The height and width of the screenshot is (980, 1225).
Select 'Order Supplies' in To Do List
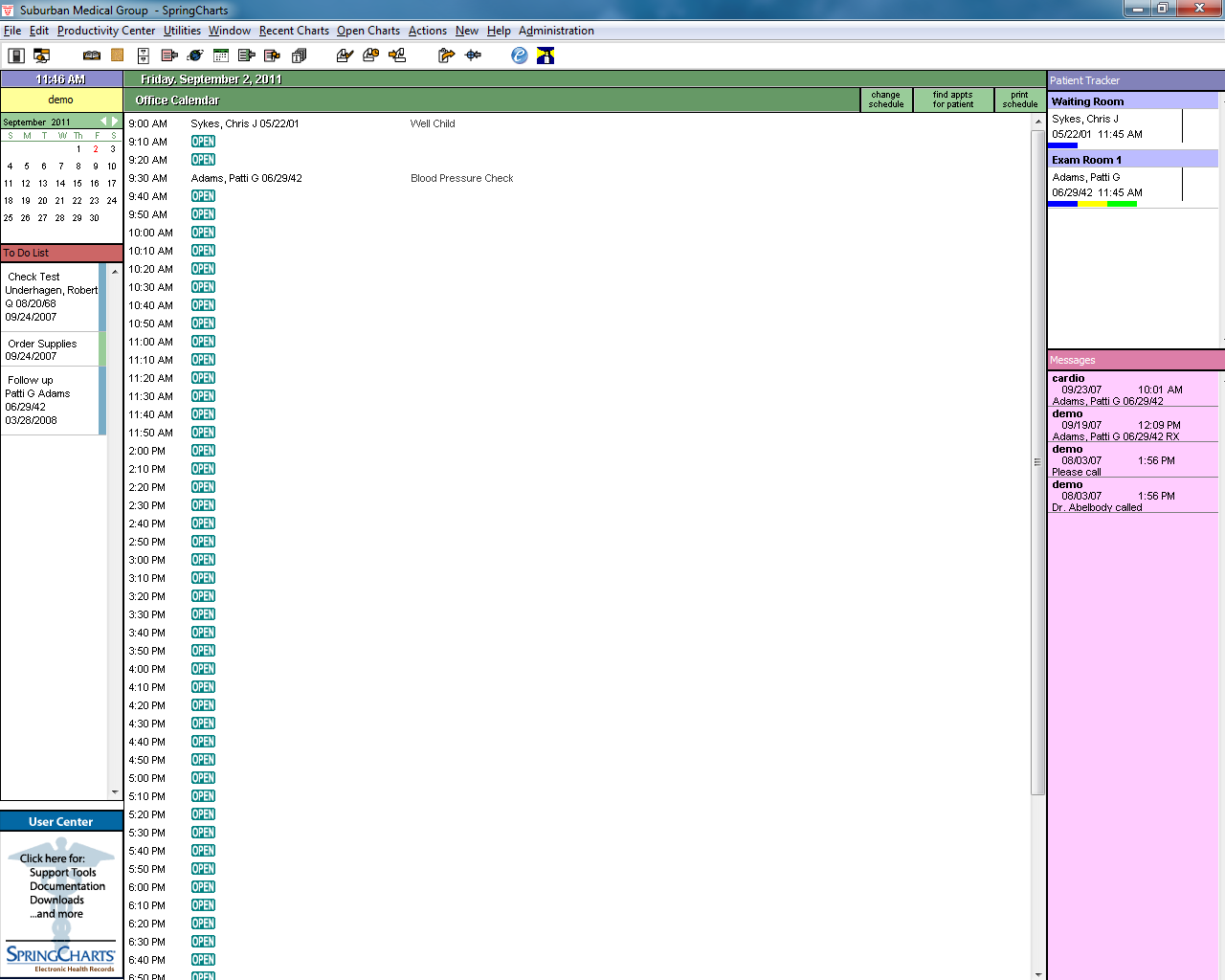click(42, 344)
